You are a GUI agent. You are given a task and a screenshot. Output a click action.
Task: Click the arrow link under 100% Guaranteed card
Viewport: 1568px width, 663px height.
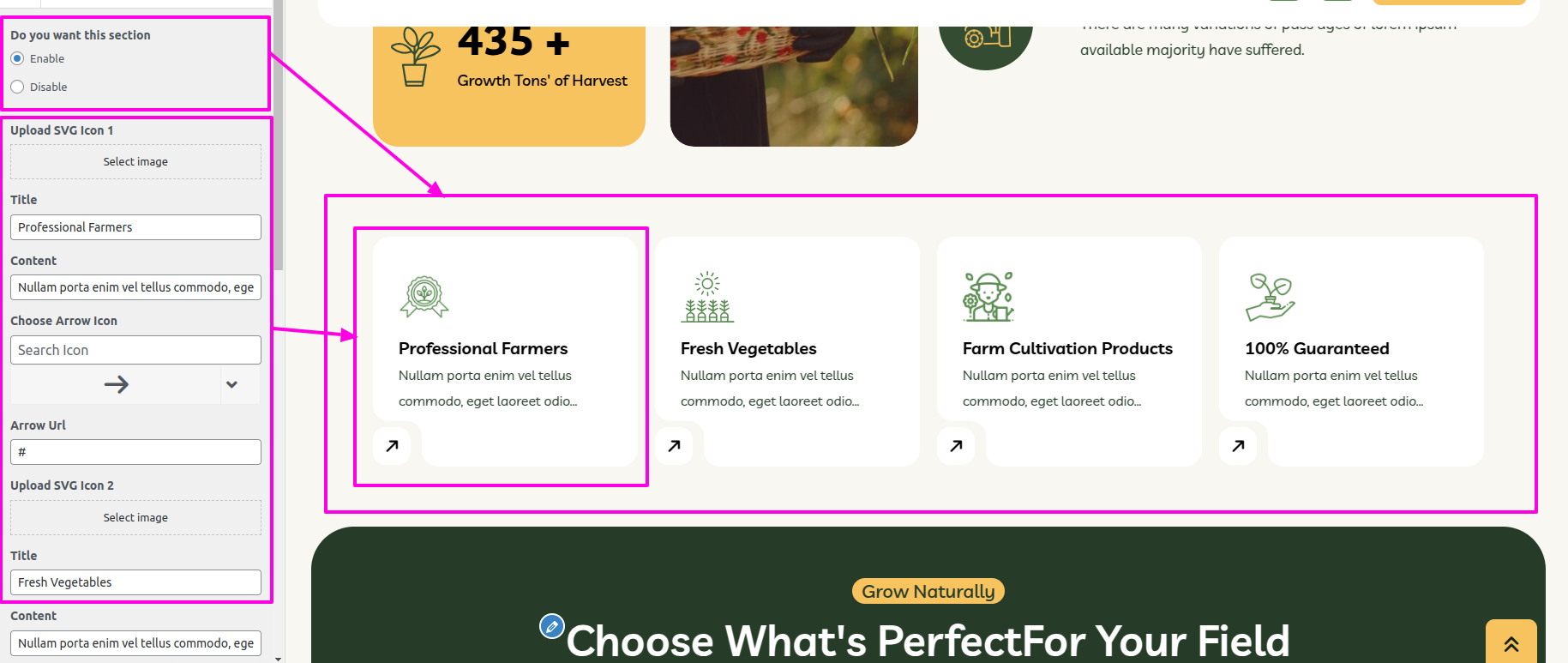pyautogui.click(x=1238, y=446)
